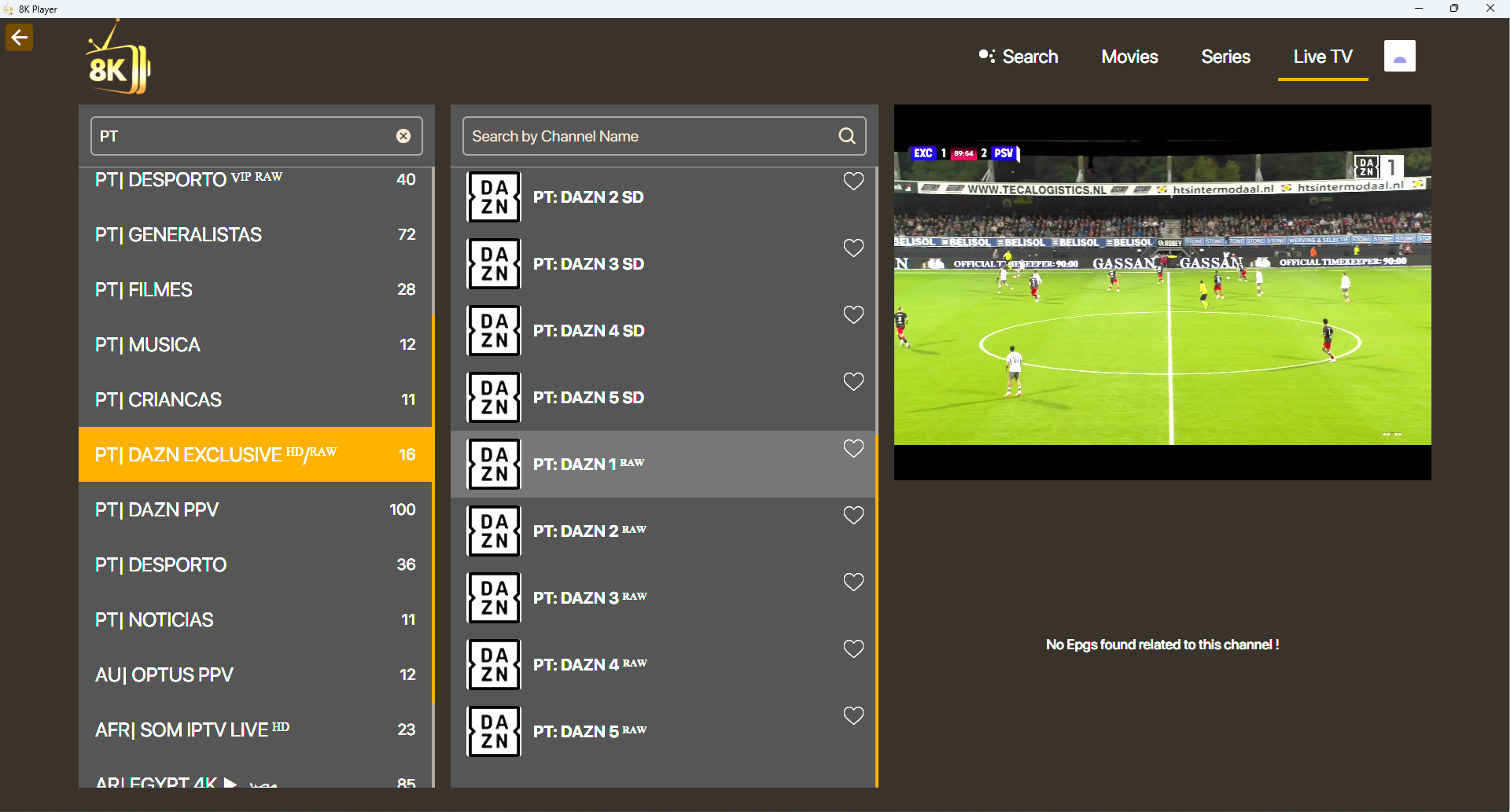The height and width of the screenshot is (812, 1510).
Task: Click the DAZN logo for DAZN 1 RAW
Action: click(x=494, y=464)
